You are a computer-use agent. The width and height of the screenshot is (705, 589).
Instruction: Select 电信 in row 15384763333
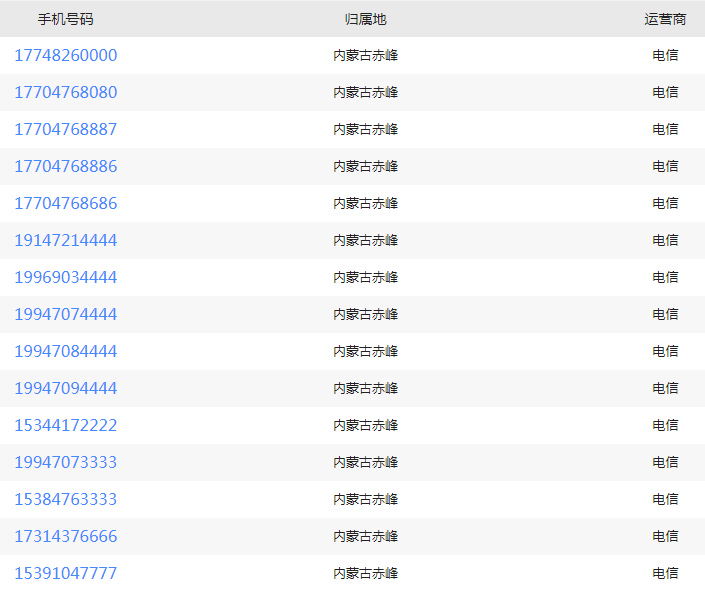point(665,499)
